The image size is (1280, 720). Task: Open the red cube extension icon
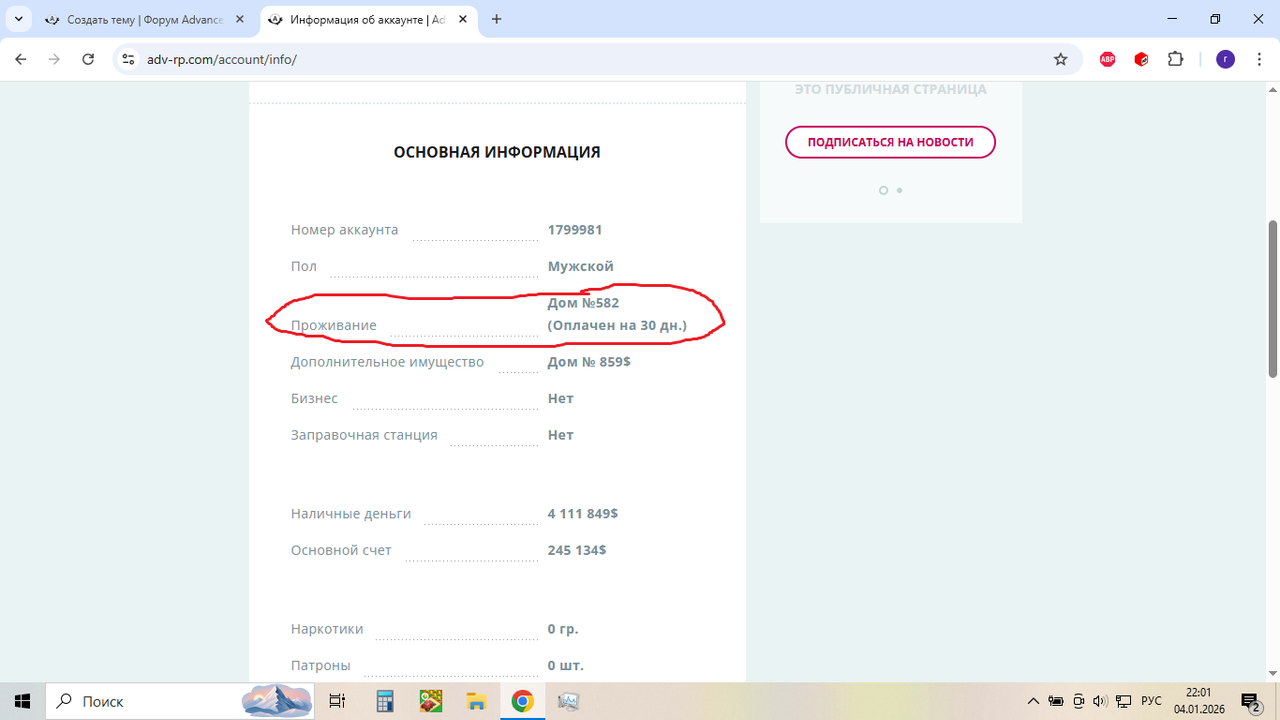pos(1141,60)
